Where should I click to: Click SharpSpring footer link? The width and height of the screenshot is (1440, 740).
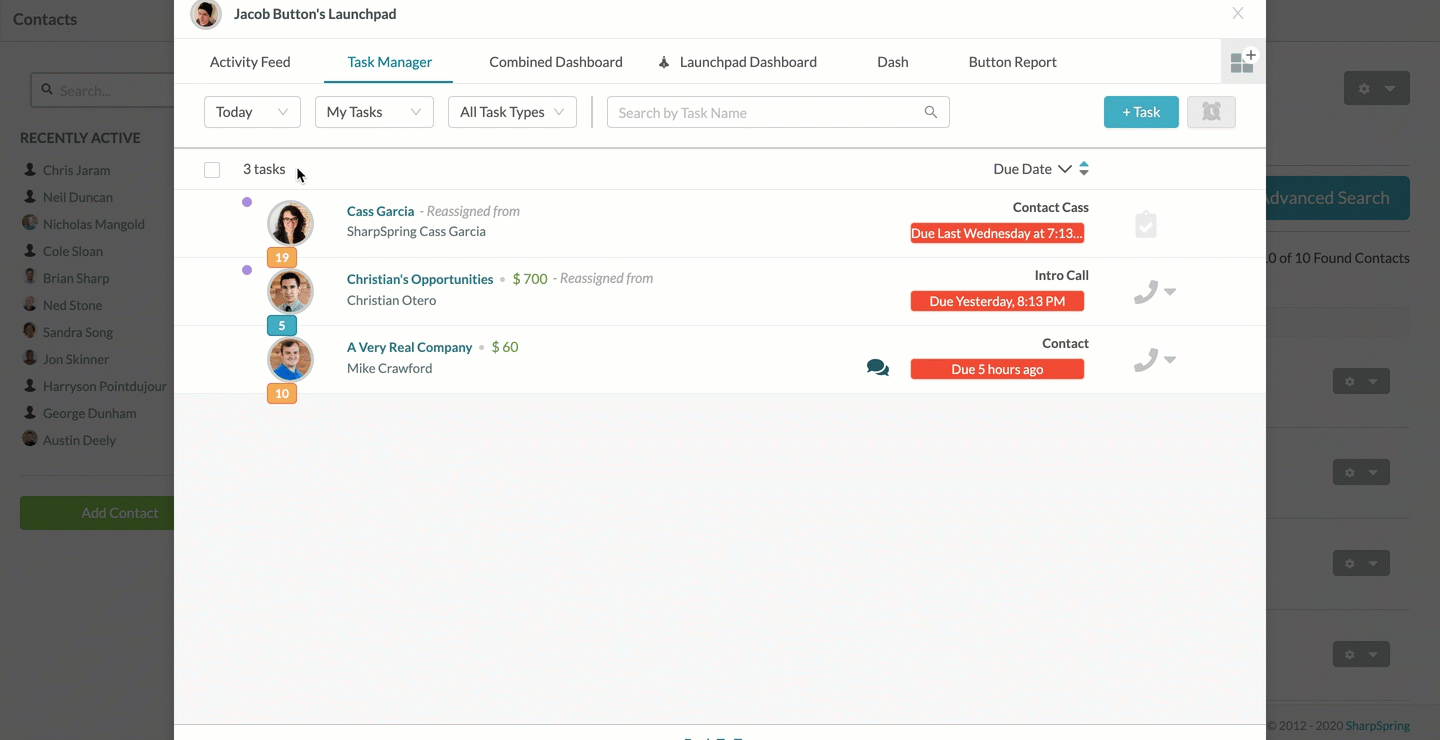coord(1380,726)
